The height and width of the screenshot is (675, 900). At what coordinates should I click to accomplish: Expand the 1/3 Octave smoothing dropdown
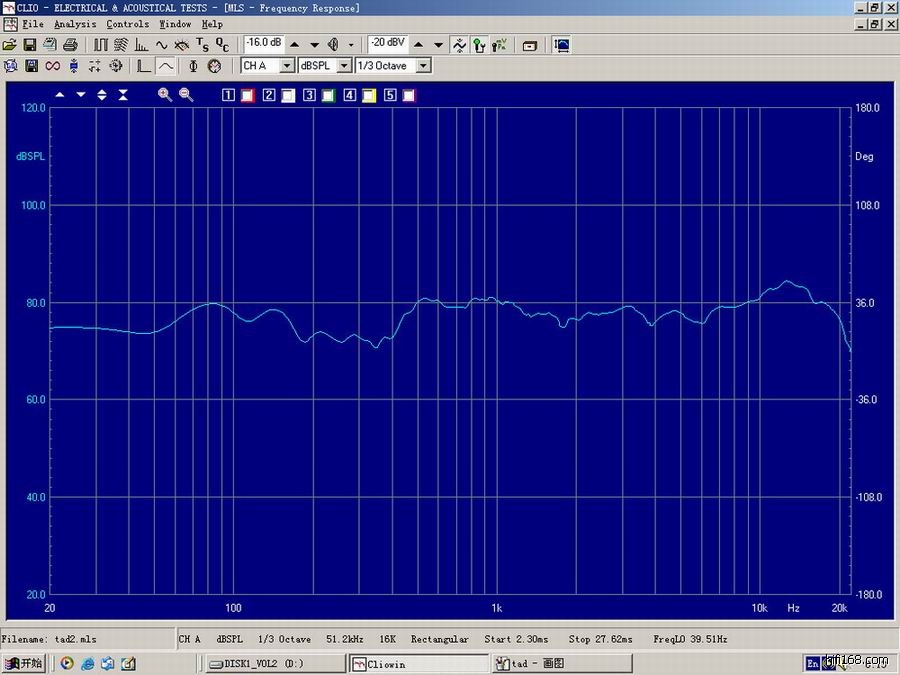(423, 66)
